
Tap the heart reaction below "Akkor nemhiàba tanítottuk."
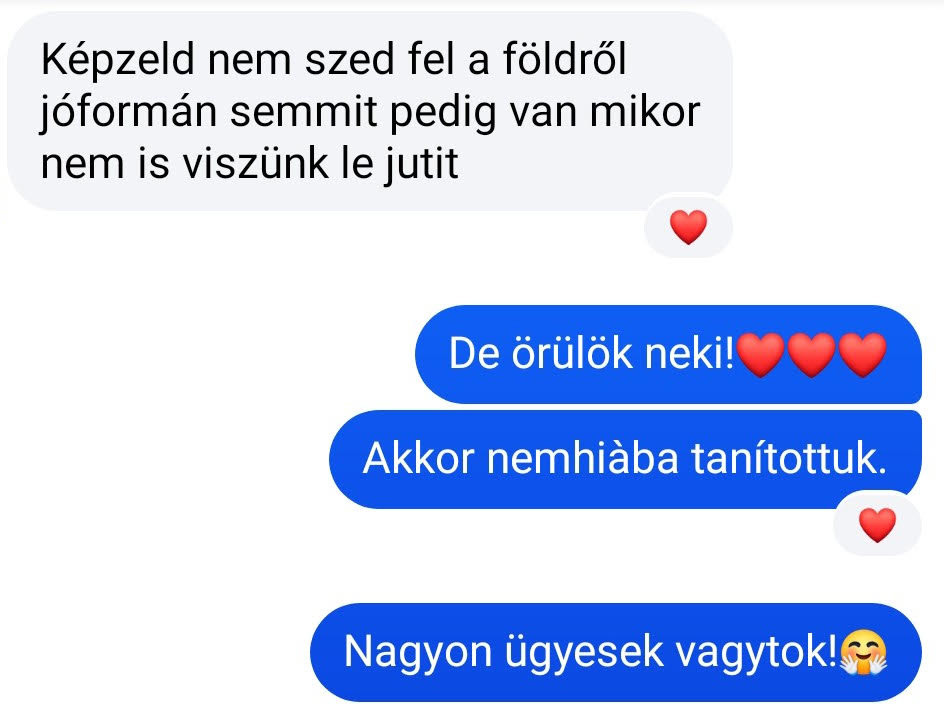tap(877, 525)
